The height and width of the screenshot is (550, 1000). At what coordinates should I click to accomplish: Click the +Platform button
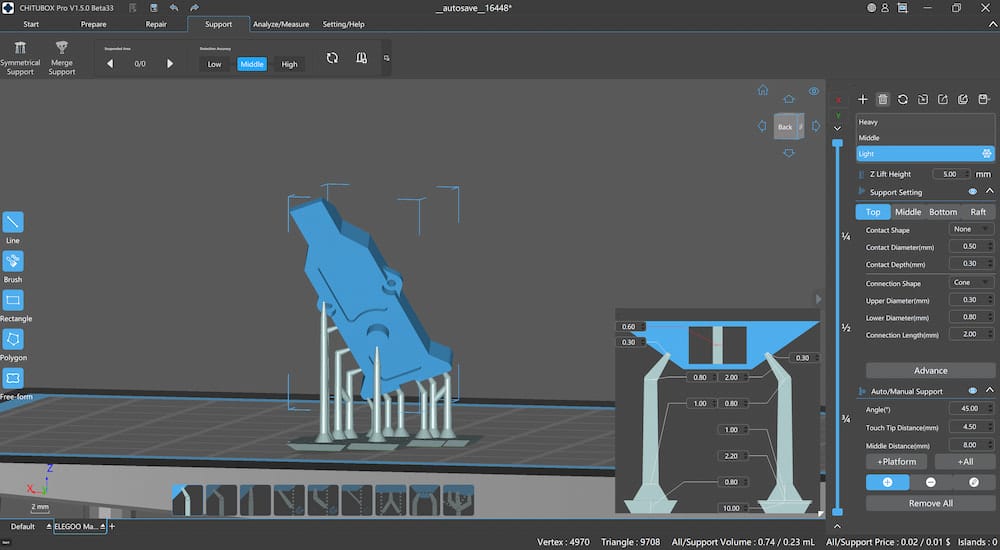(896, 461)
